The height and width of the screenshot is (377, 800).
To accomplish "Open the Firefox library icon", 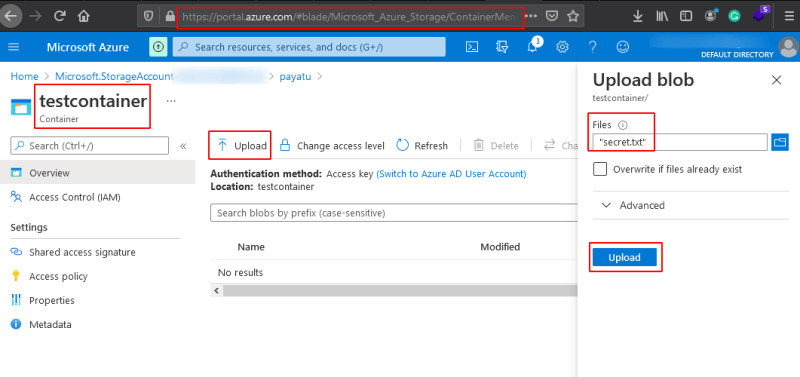I will pos(662,16).
